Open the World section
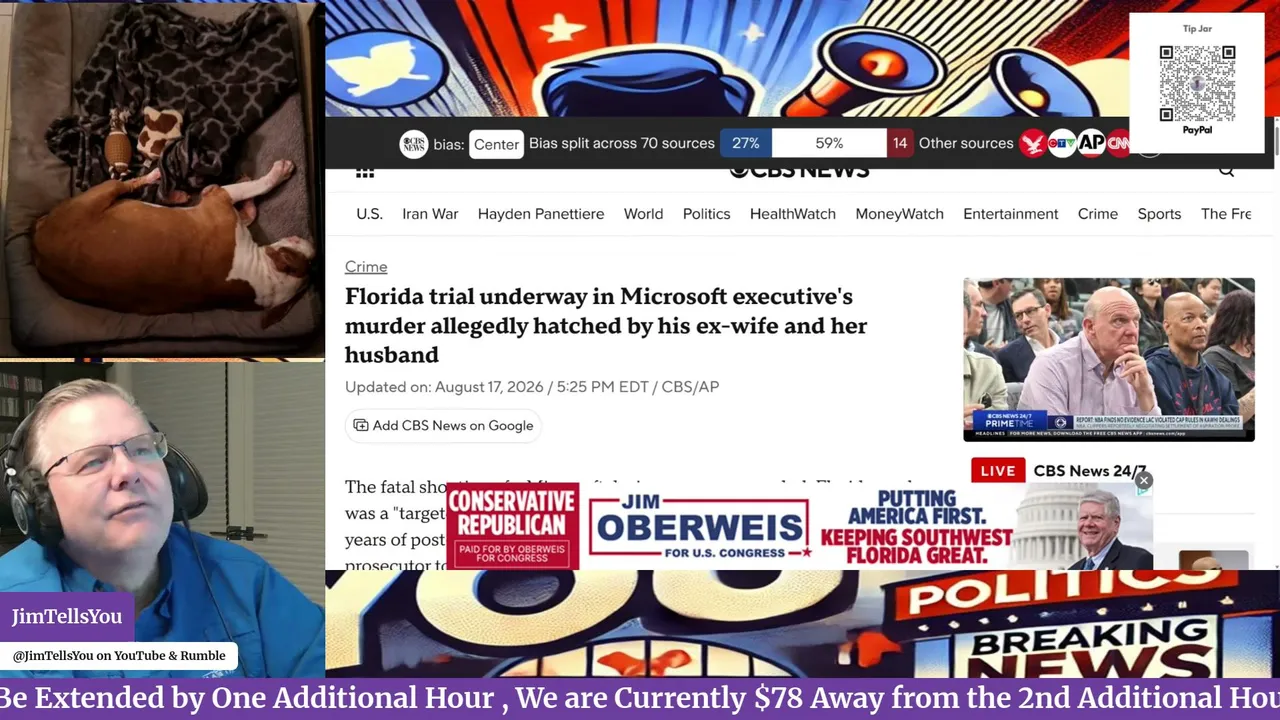Viewport: 1280px width, 720px height. click(643, 214)
